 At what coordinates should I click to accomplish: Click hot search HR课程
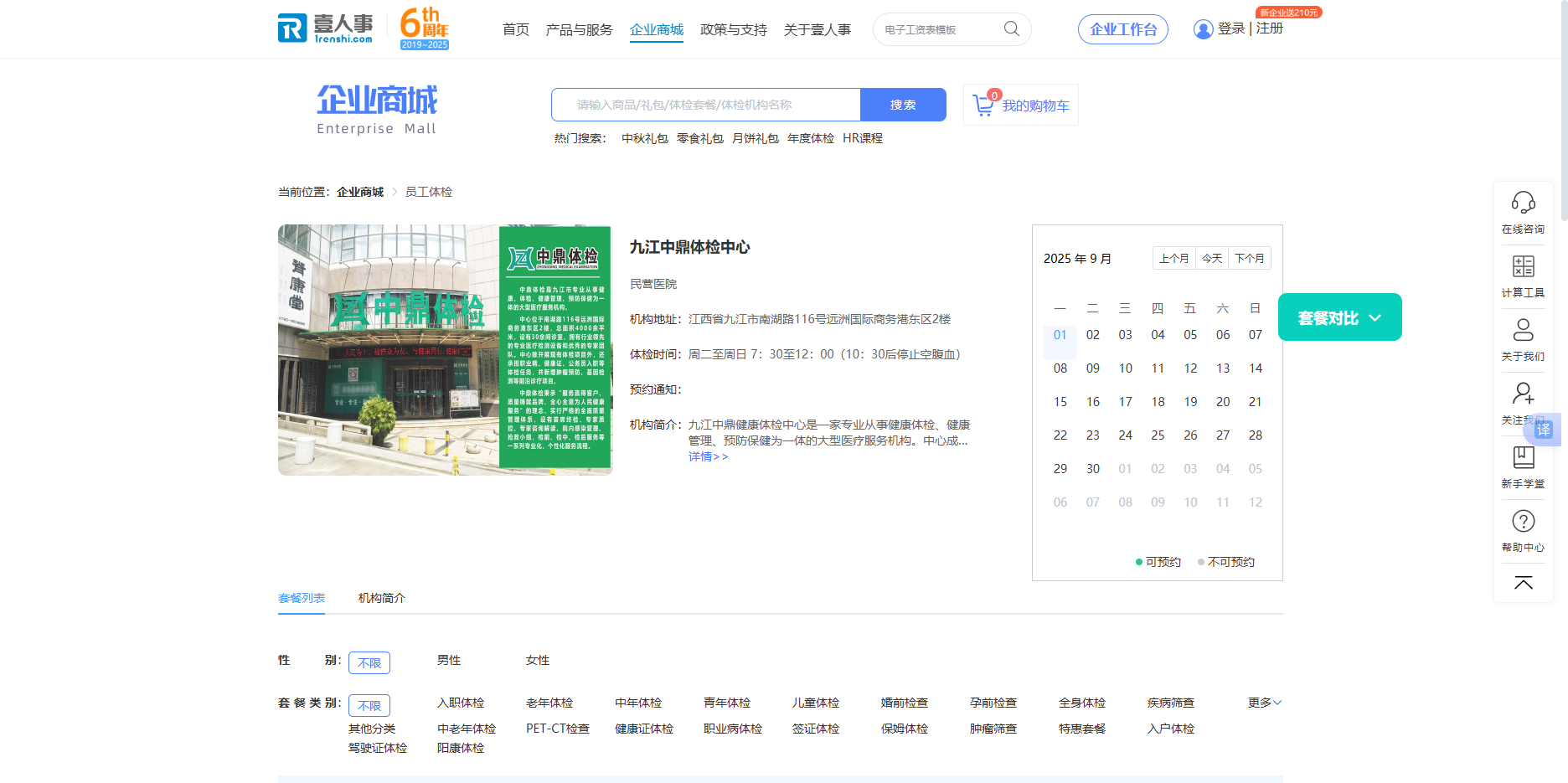coord(863,138)
